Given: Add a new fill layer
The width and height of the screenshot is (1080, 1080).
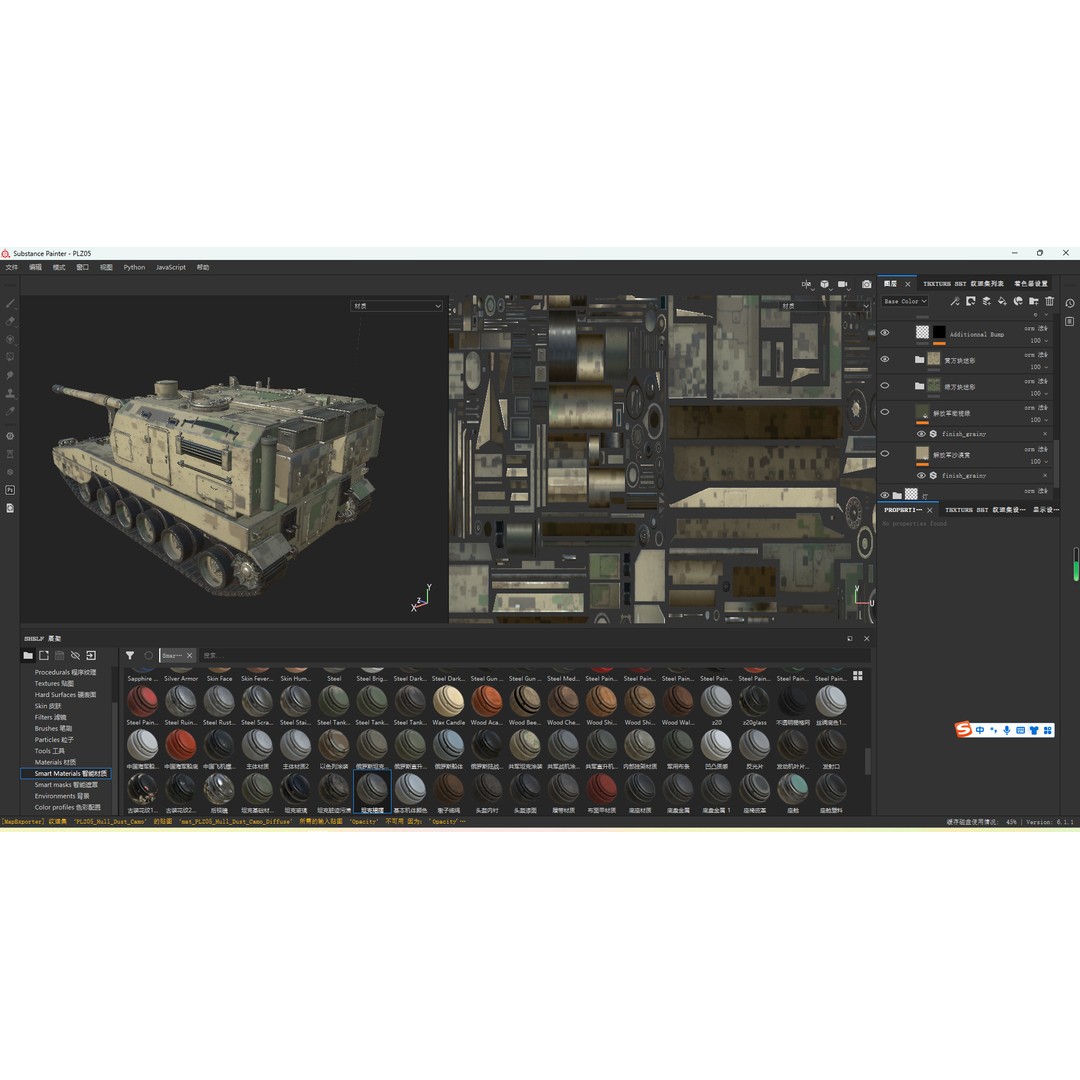Looking at the screenshot, I should tap(1002, 301).
